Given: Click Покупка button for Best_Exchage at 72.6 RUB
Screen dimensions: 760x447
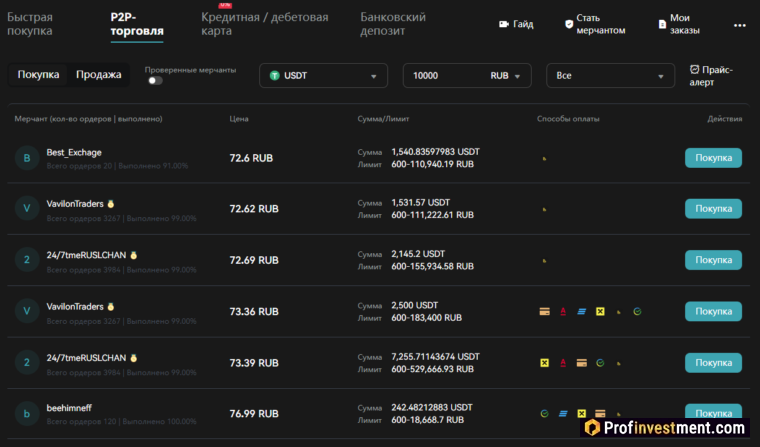Looking at the screenshot, I should (x=713, y=158).
